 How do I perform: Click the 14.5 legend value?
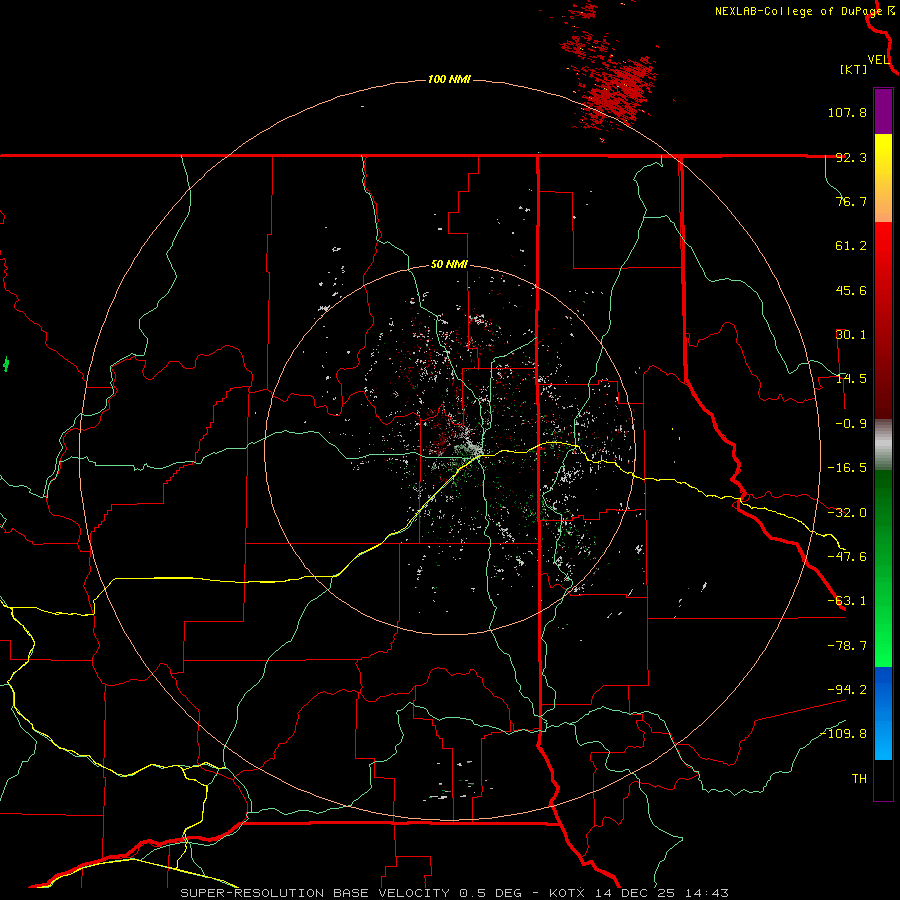(x=851, y=379)
